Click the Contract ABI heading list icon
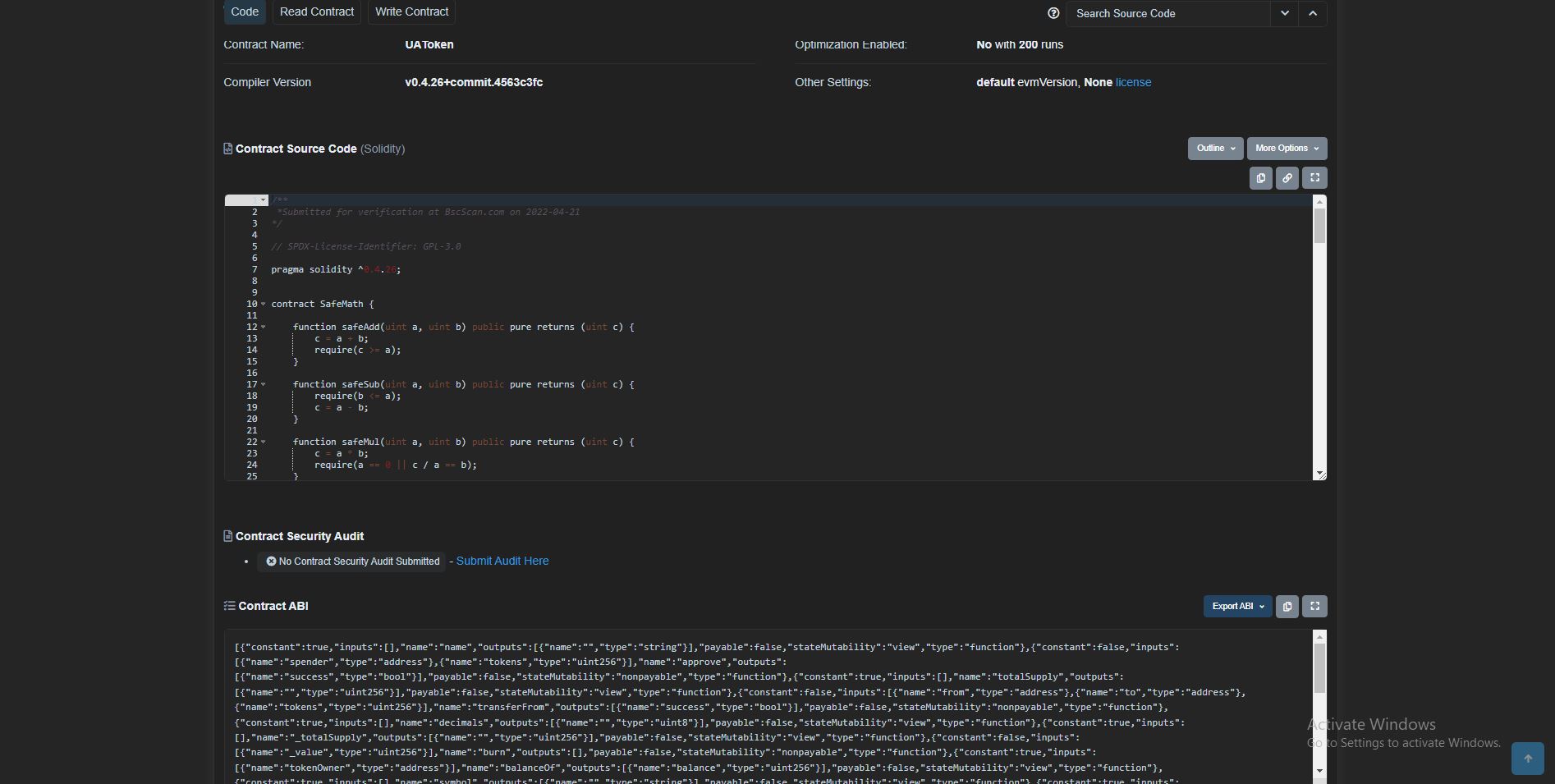 [x=229, y=606]
